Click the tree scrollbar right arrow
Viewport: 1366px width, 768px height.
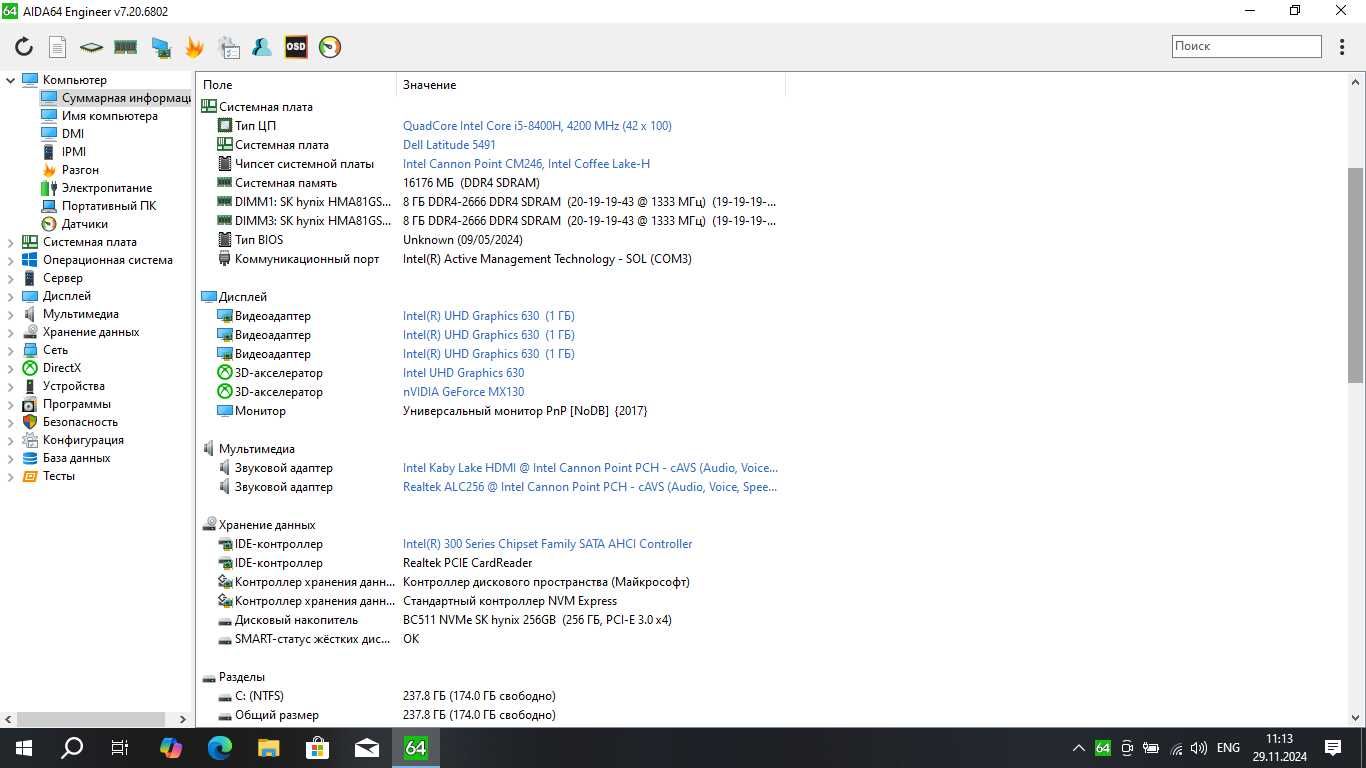point(182,719)
